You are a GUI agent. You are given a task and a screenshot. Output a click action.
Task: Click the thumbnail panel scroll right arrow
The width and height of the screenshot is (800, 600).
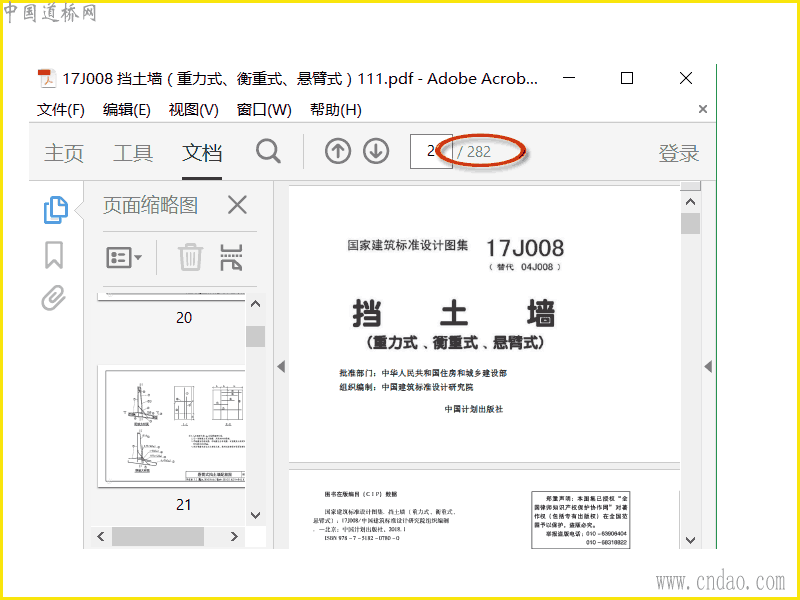tap(234, 536)
